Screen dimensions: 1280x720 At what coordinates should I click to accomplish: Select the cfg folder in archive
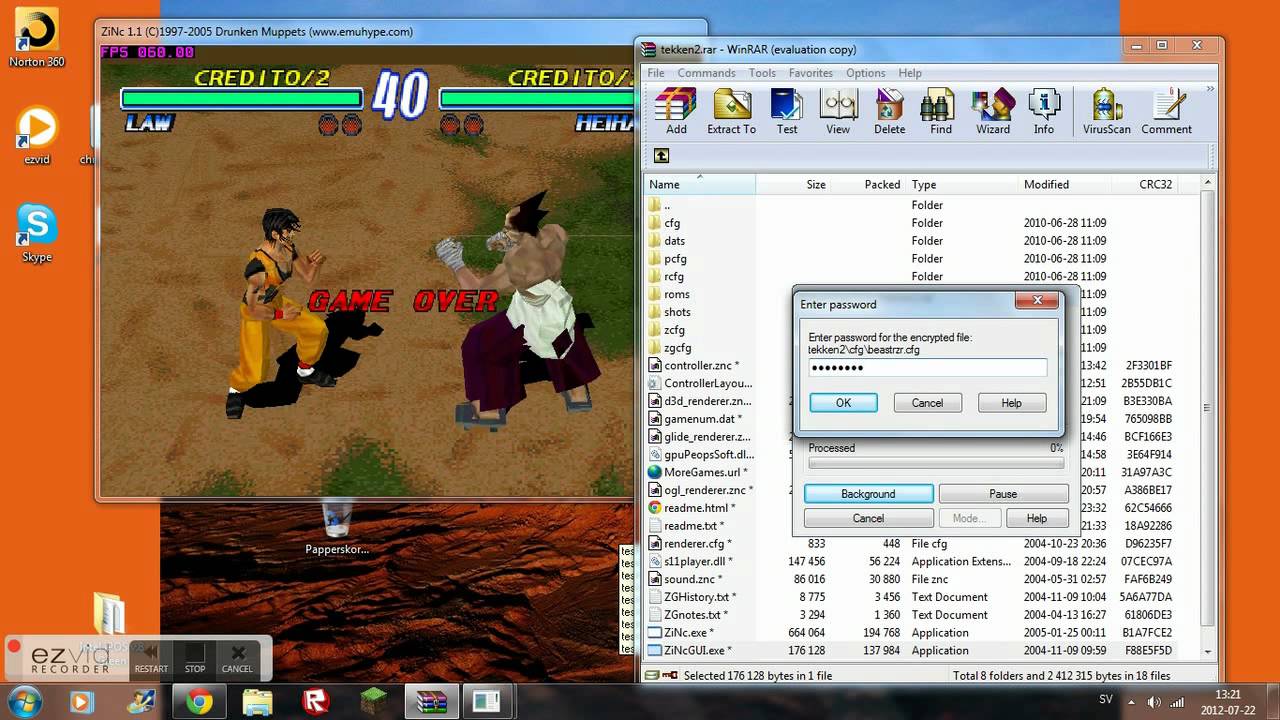pos(672,223)
